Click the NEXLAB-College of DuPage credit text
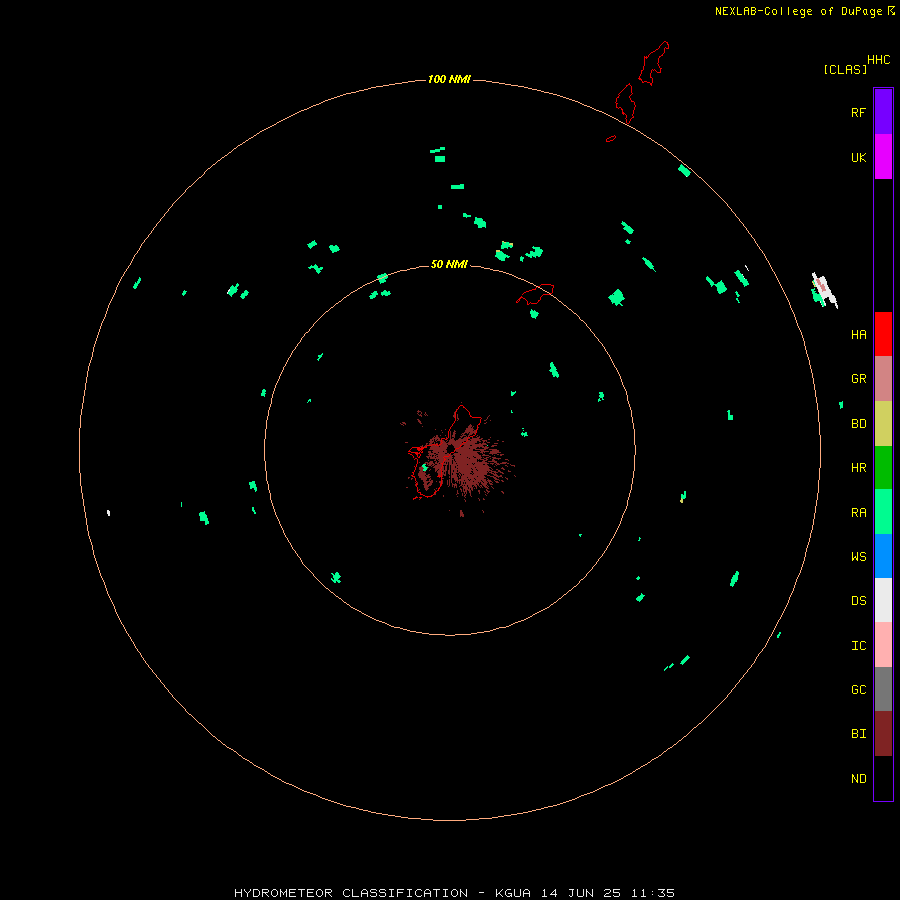 [798, 11]
